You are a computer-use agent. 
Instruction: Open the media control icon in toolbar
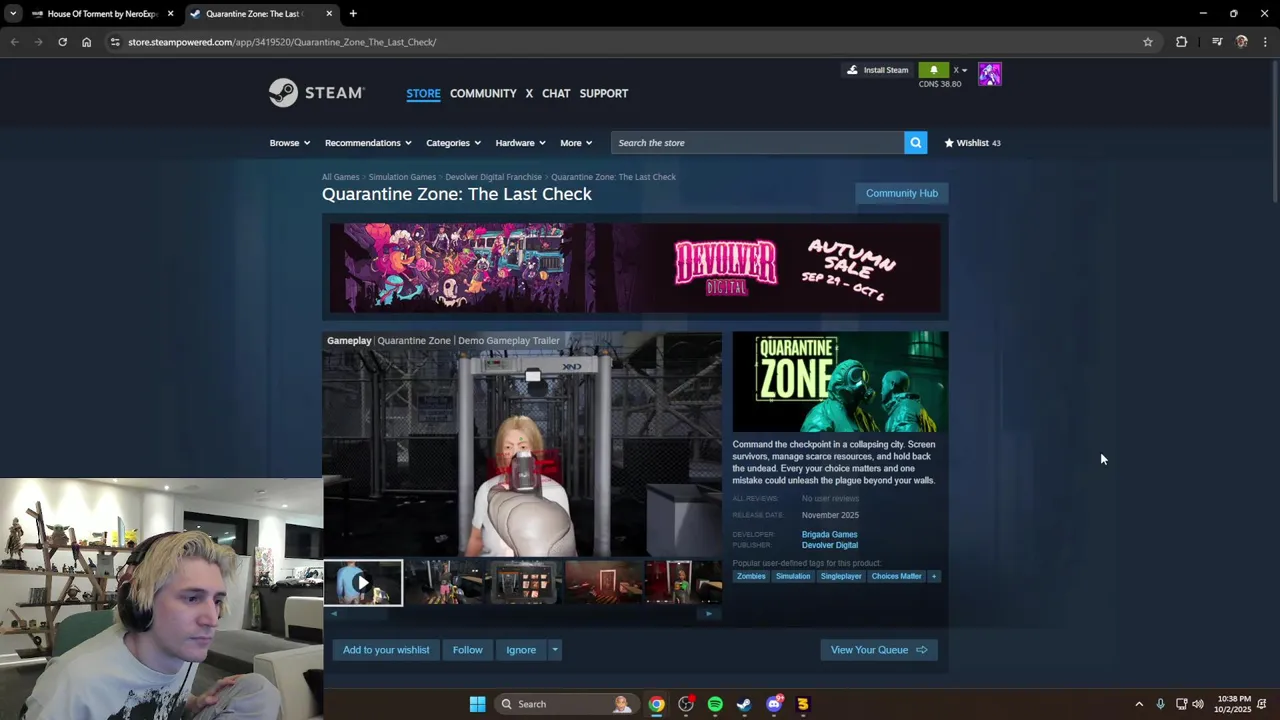[1217, 42]
